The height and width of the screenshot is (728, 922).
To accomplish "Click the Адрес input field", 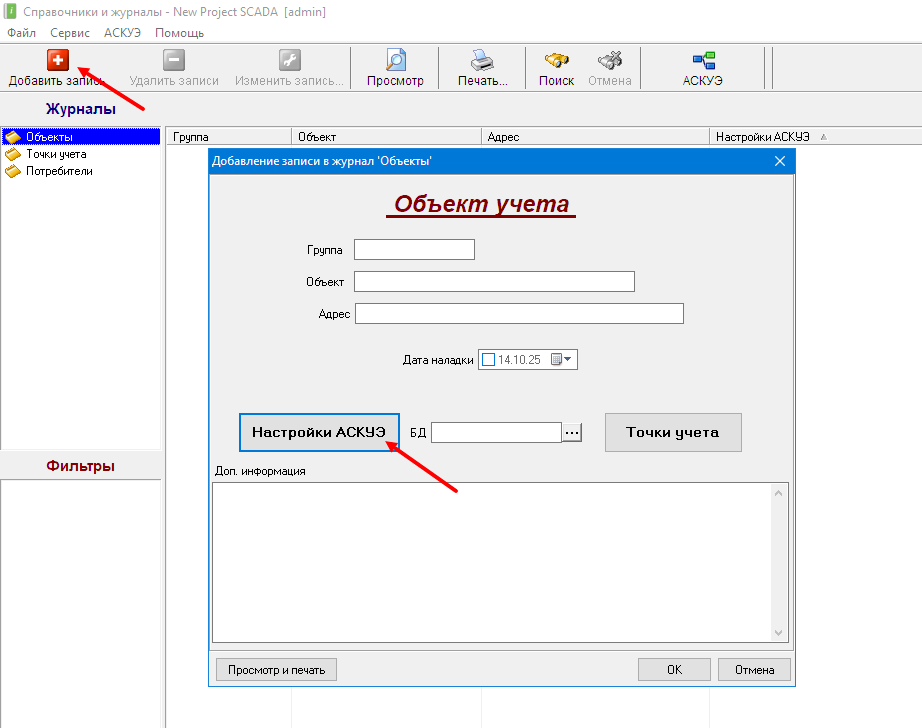I will 519,314.
